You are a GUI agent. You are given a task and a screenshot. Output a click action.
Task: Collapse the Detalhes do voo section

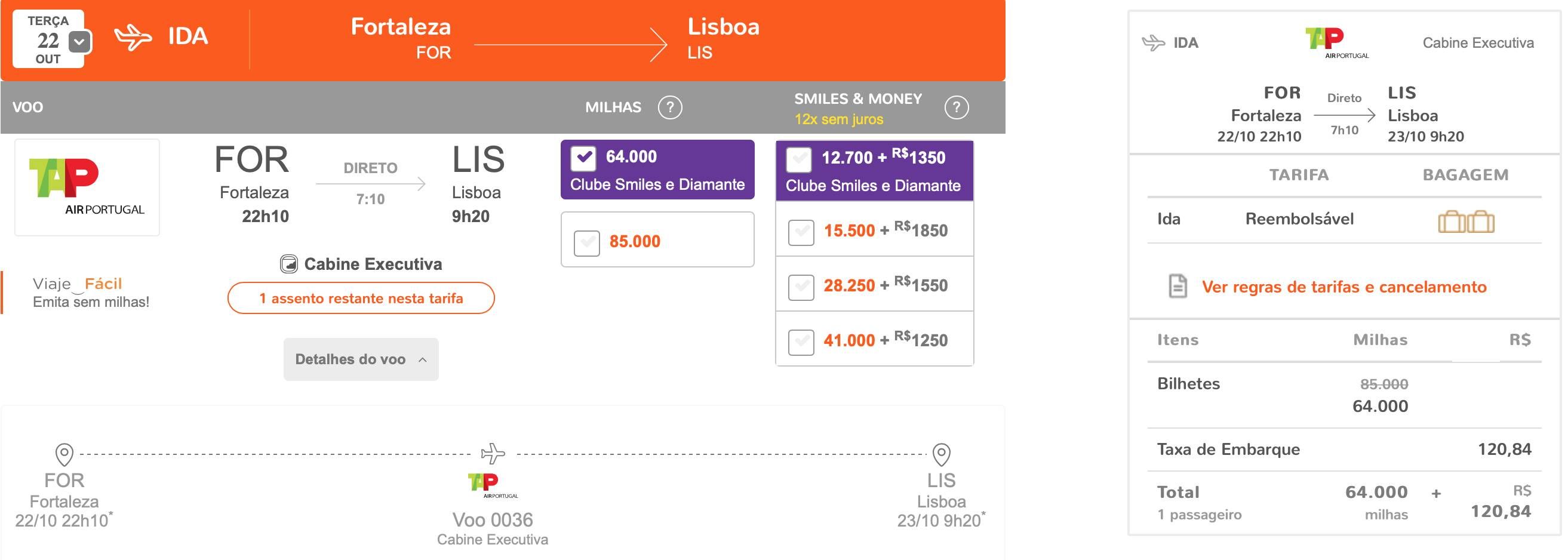pyautogui.click(x=361, y=359)
